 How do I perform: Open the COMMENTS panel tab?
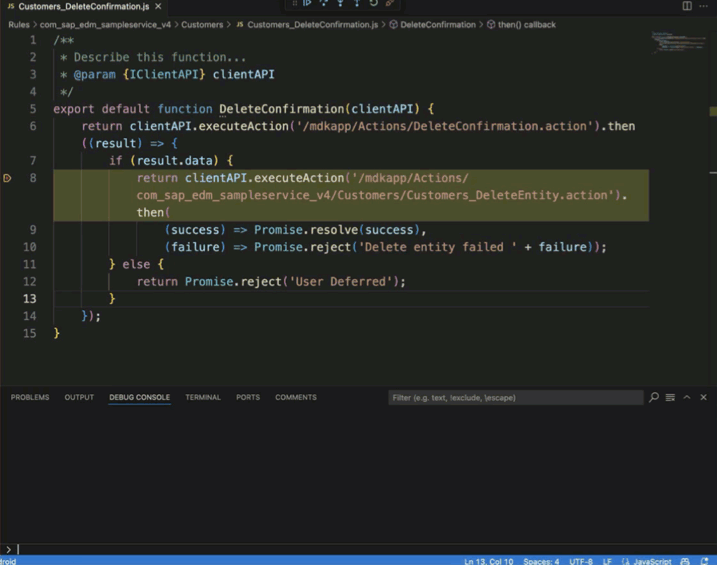click(x=296, y=397)
